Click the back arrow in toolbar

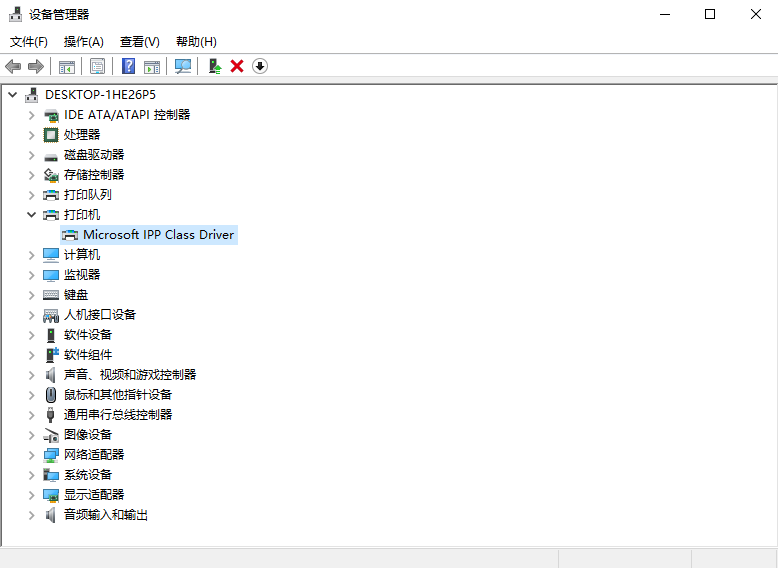[13, 66]
